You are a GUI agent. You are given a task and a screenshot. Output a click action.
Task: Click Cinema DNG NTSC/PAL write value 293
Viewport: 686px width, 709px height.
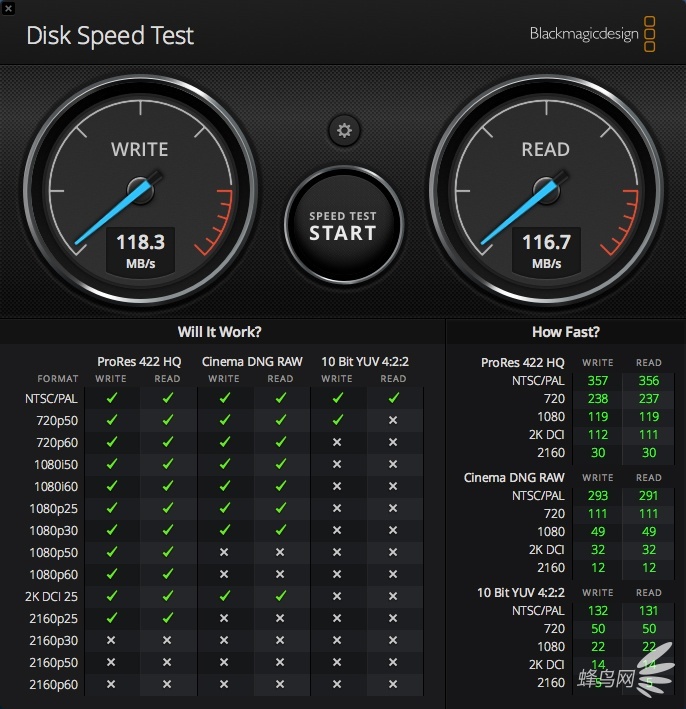tap(598, 496)
